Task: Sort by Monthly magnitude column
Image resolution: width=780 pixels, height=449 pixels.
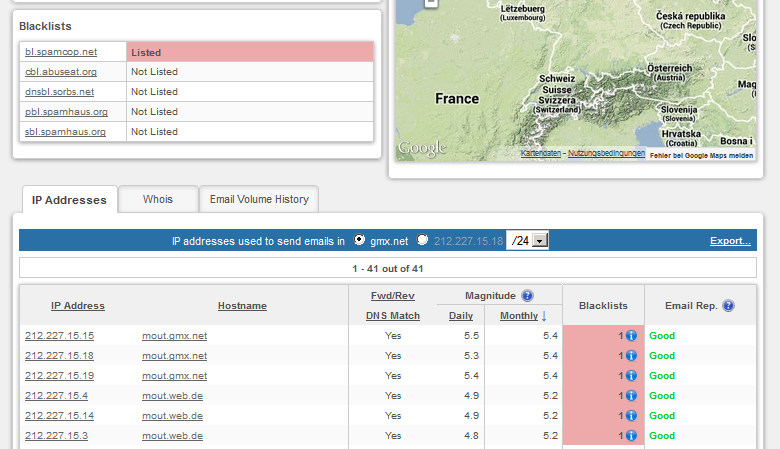Action: point(519,316)
